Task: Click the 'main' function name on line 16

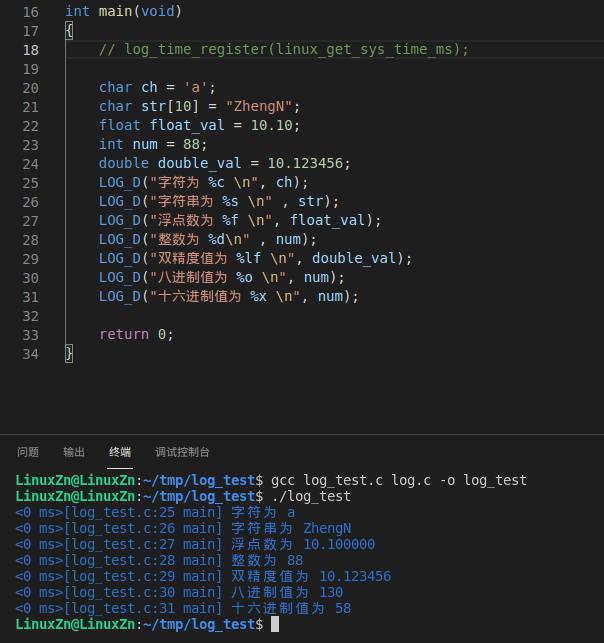Action: tap(115, 11)
